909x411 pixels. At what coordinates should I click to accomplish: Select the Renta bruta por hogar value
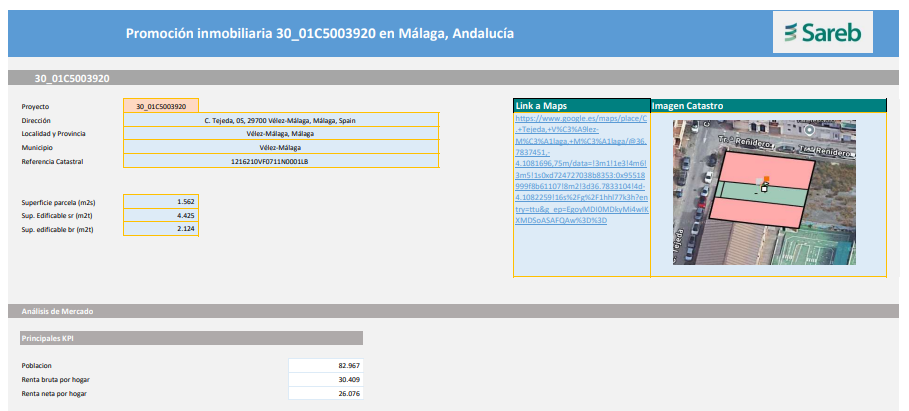326,380
